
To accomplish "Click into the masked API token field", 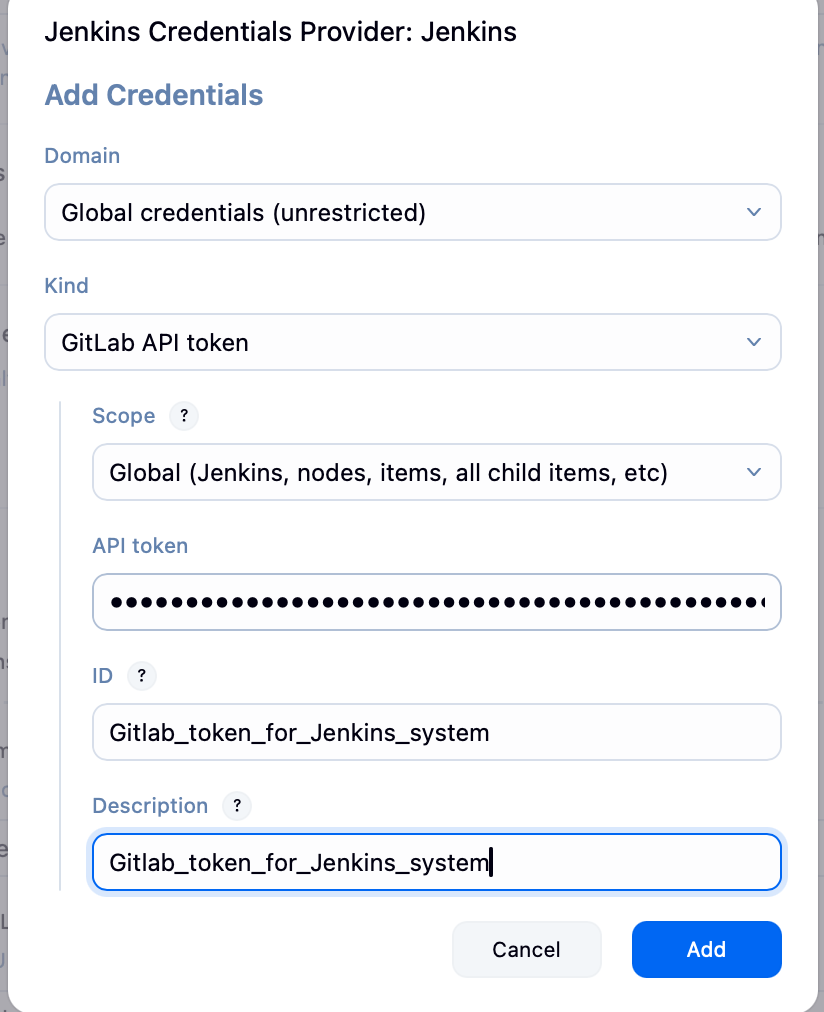I will tap(436, 602).
